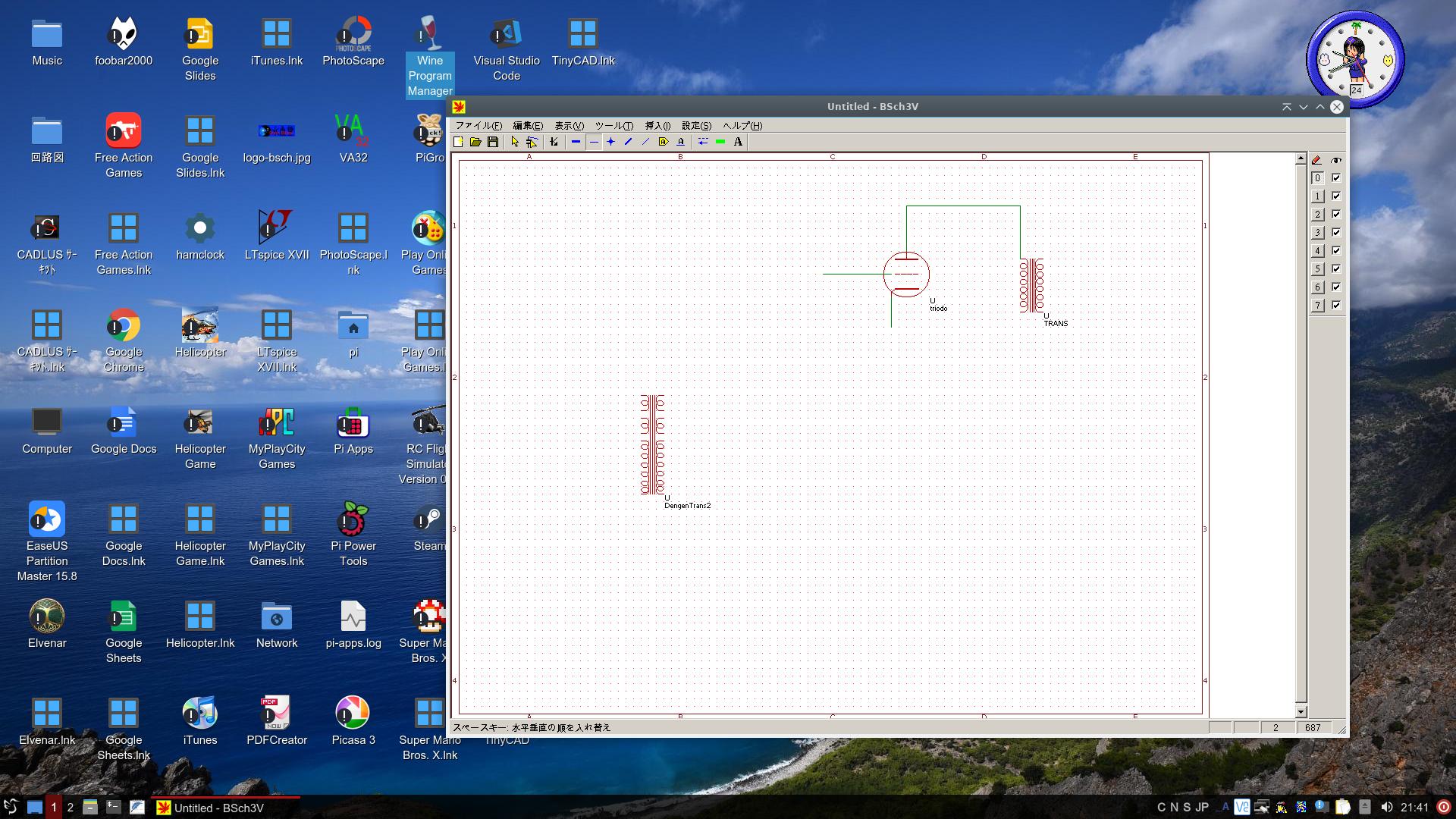The width and height of the screenshot is (1456, 819).
Task: Click vertical scrollbar down arrow
Action: 1301,712
